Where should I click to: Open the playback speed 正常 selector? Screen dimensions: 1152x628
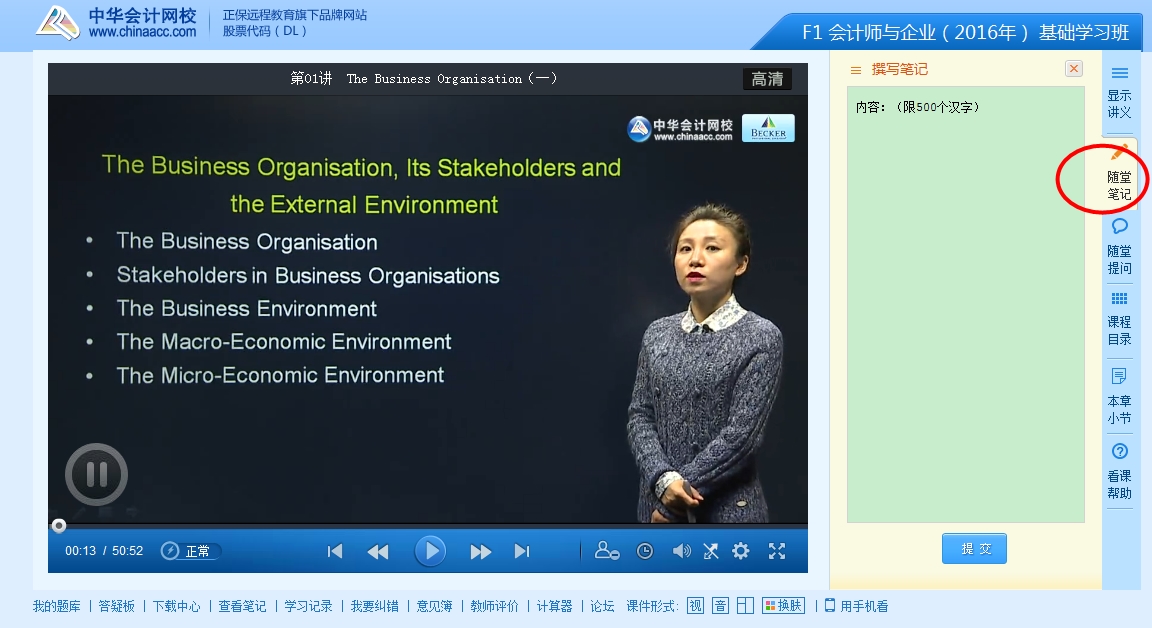(192, 551)
